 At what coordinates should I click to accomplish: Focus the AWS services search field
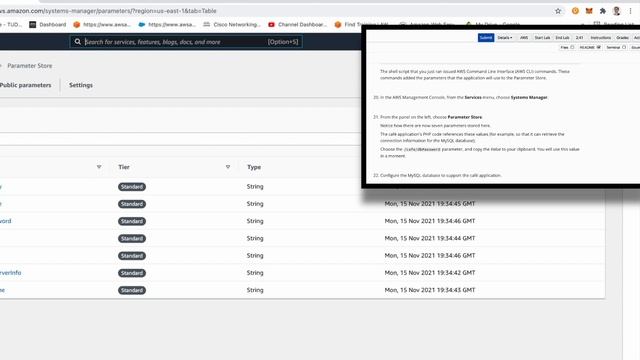tap(186, 42)
